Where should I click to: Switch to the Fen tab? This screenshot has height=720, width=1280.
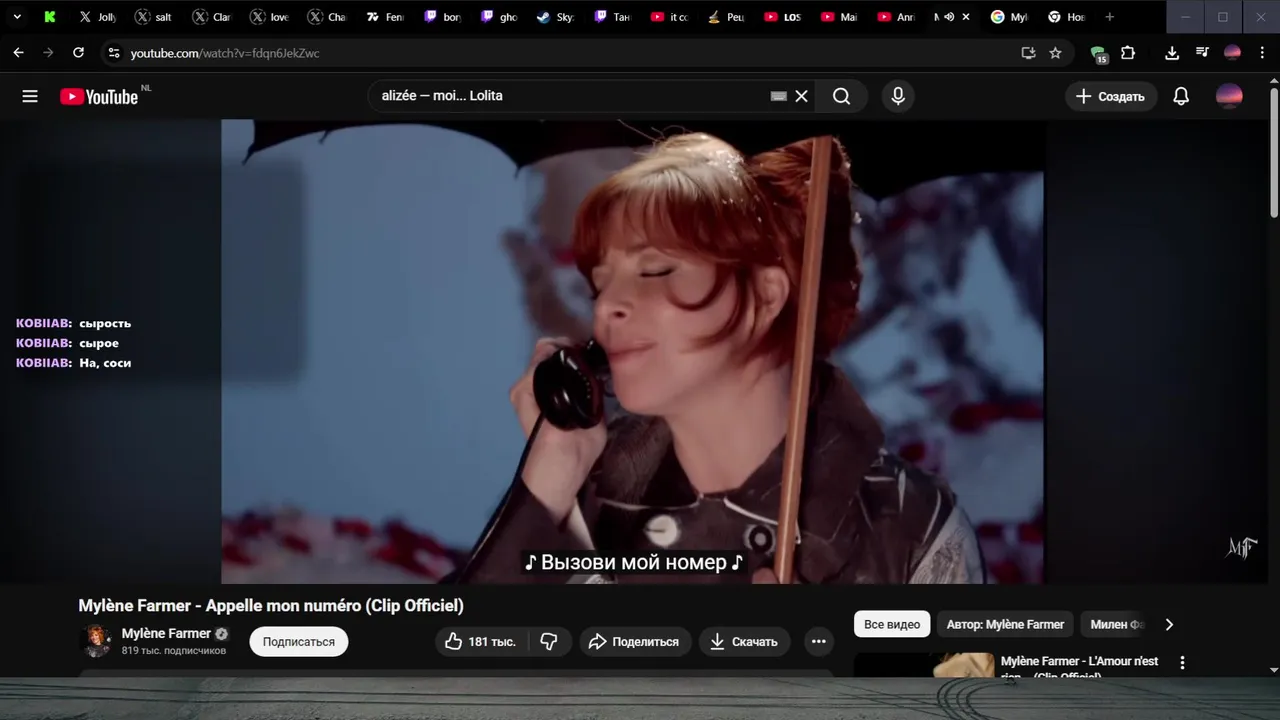pos(384,17)
